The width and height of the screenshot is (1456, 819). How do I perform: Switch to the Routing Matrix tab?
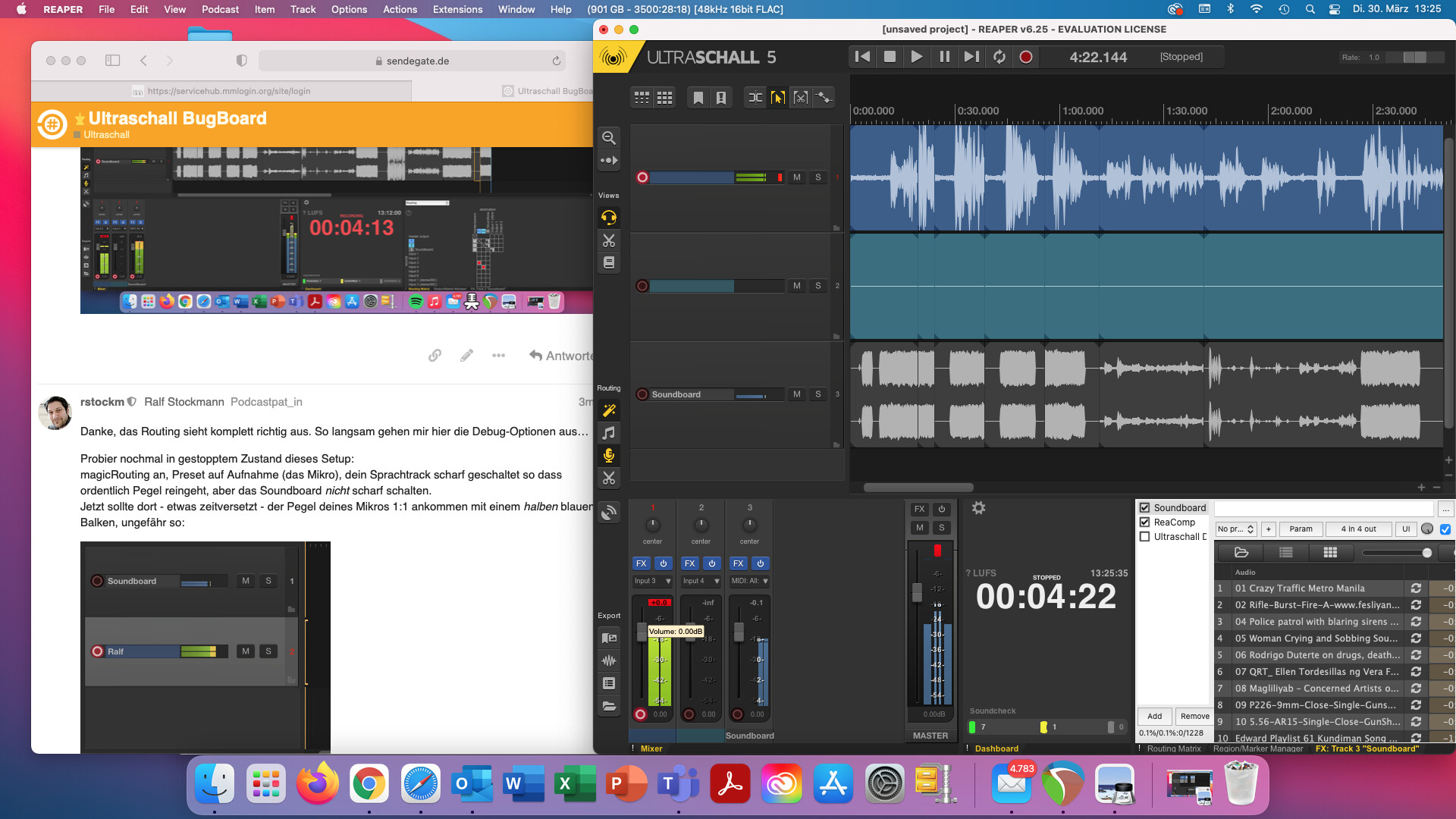click(x=1173, y=748)
